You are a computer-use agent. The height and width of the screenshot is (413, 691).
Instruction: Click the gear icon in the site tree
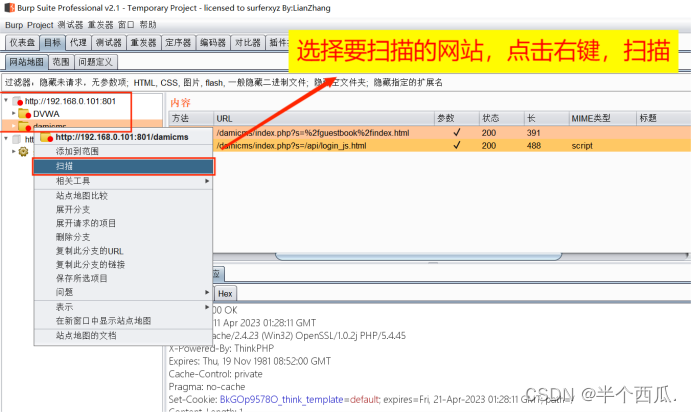pos(23,151)
